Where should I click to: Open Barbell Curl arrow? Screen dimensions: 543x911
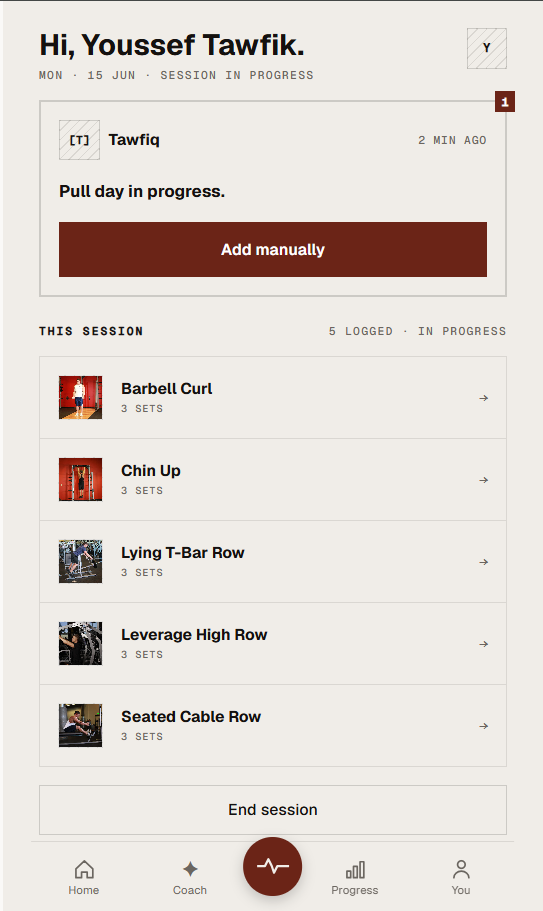(x=483, y=398)
